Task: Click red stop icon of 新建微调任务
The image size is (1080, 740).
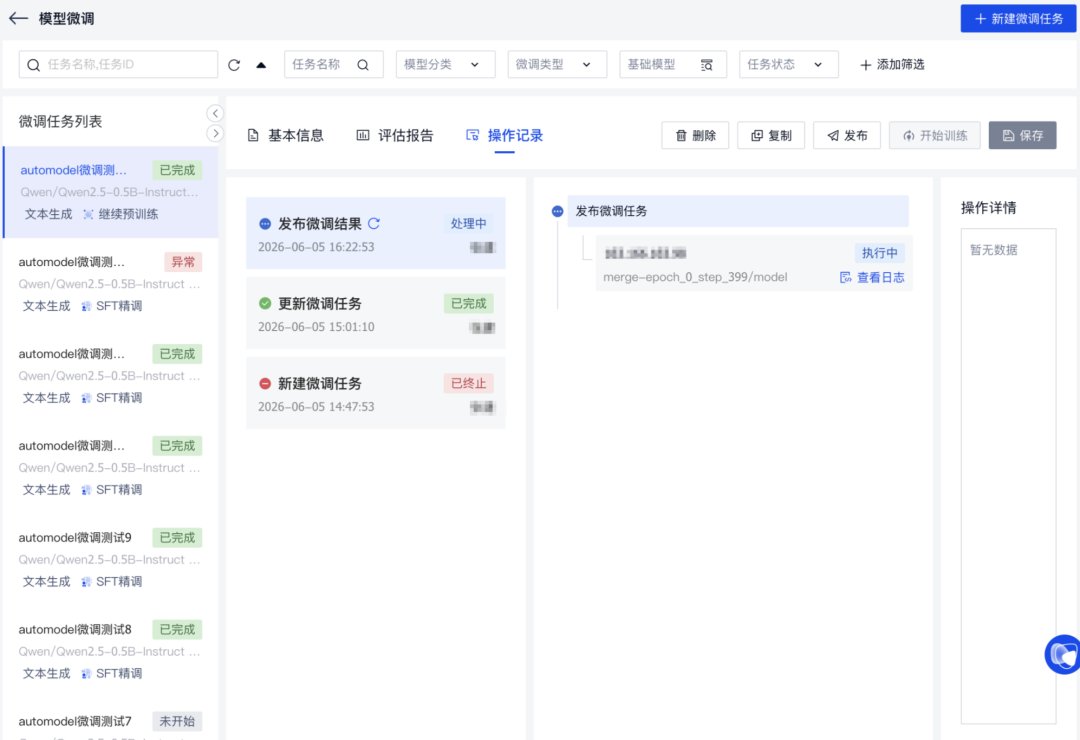Action: pos(264,384)
